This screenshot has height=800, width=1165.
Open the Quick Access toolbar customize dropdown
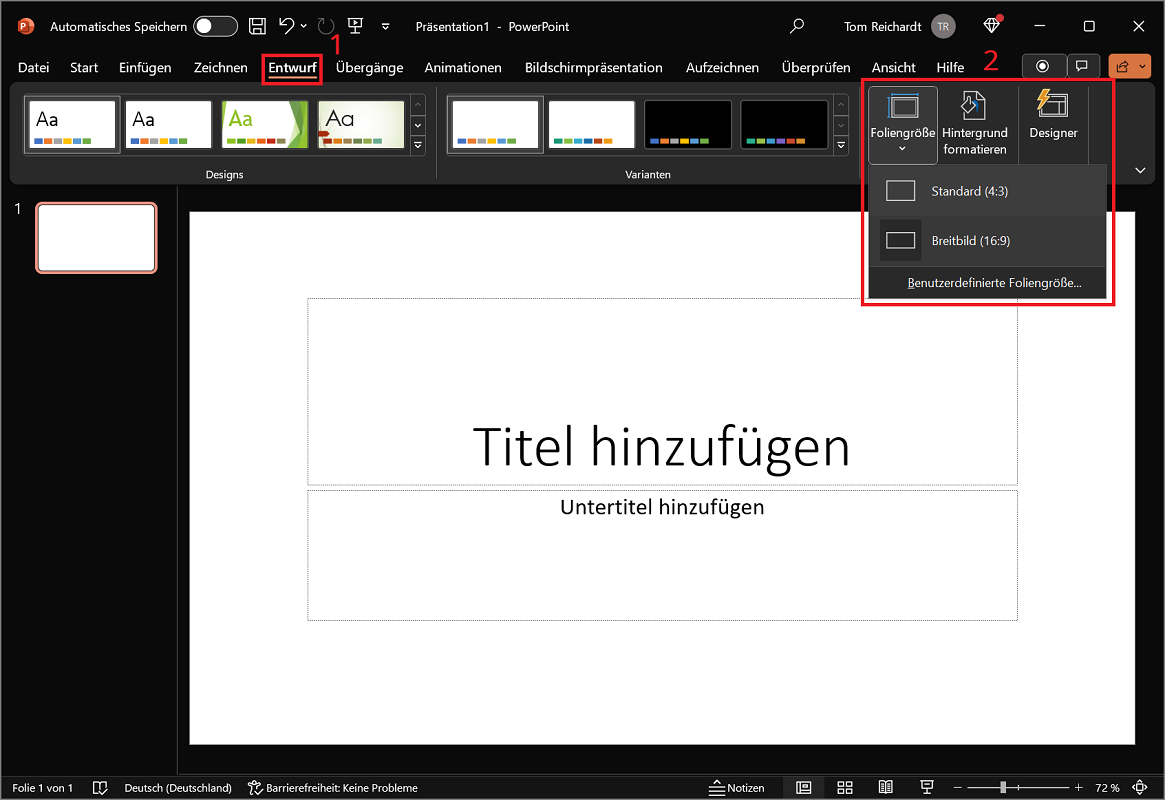point(386,26)
